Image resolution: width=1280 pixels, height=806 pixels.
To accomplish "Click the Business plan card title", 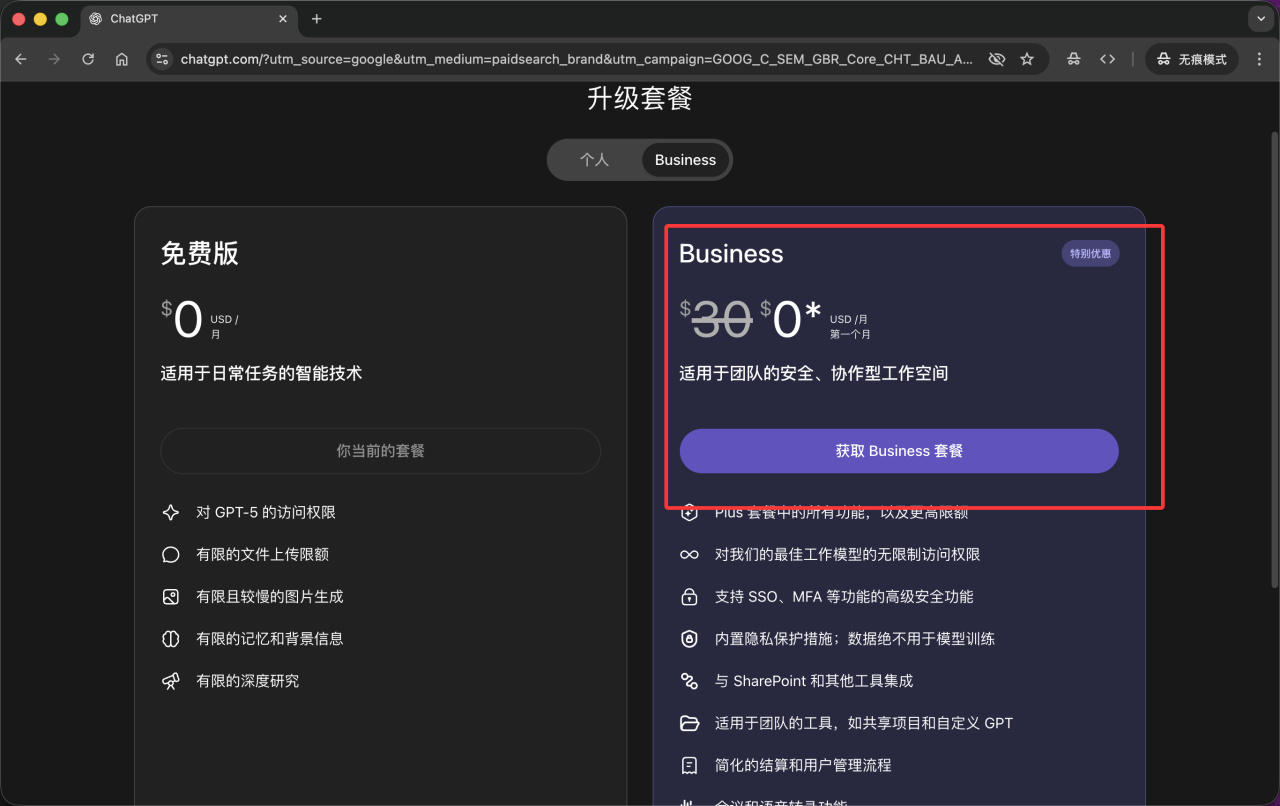I will (x=731, y=254).
